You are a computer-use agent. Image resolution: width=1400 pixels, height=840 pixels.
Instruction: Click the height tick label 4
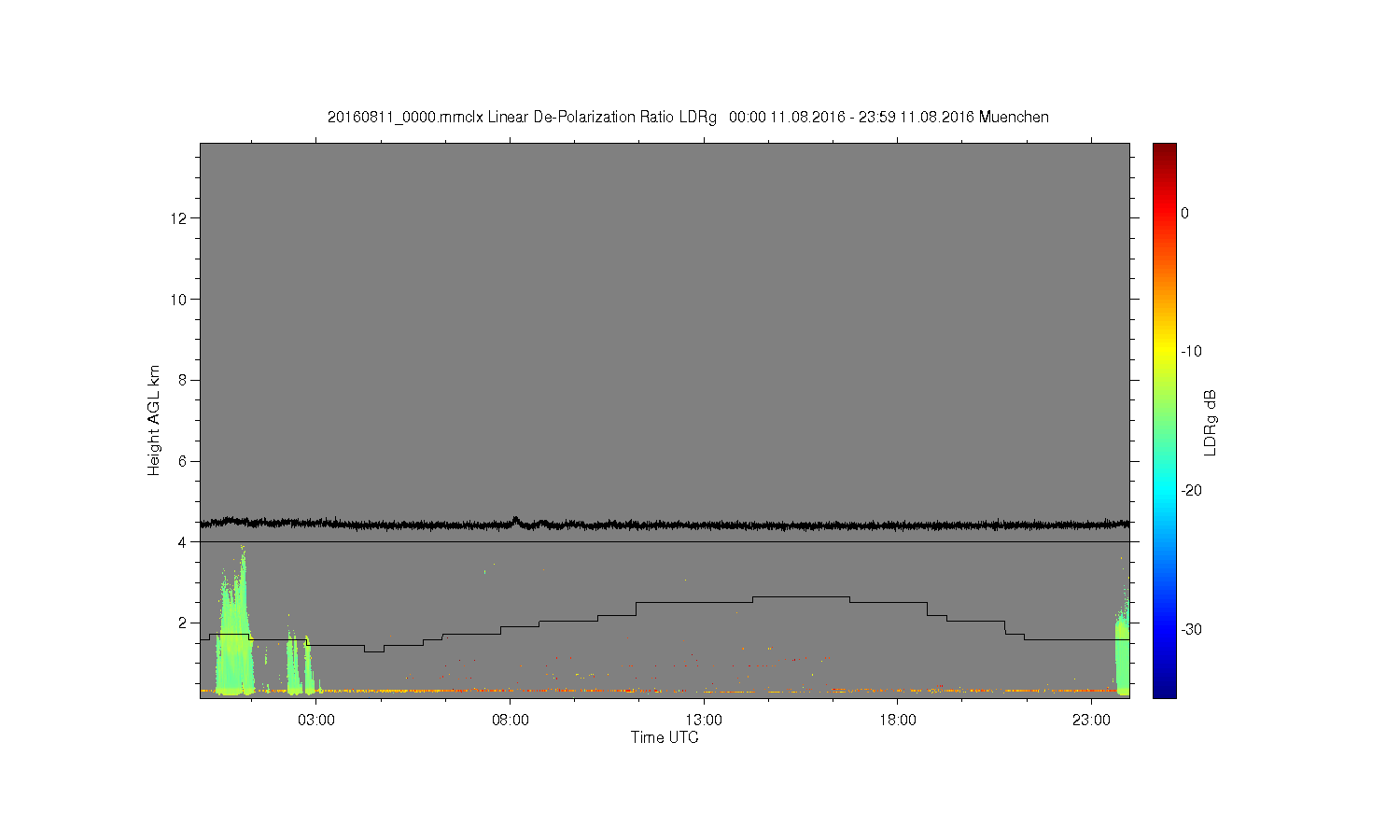click(183, 541)
